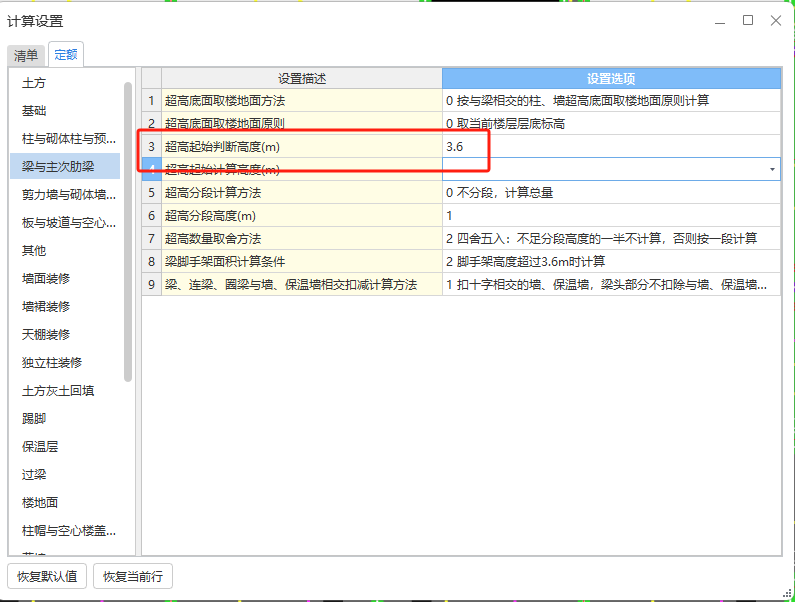Click 恢复当前行 button
Screen dimensions: 795x602
pyautogui.click(x=132, y=576)
